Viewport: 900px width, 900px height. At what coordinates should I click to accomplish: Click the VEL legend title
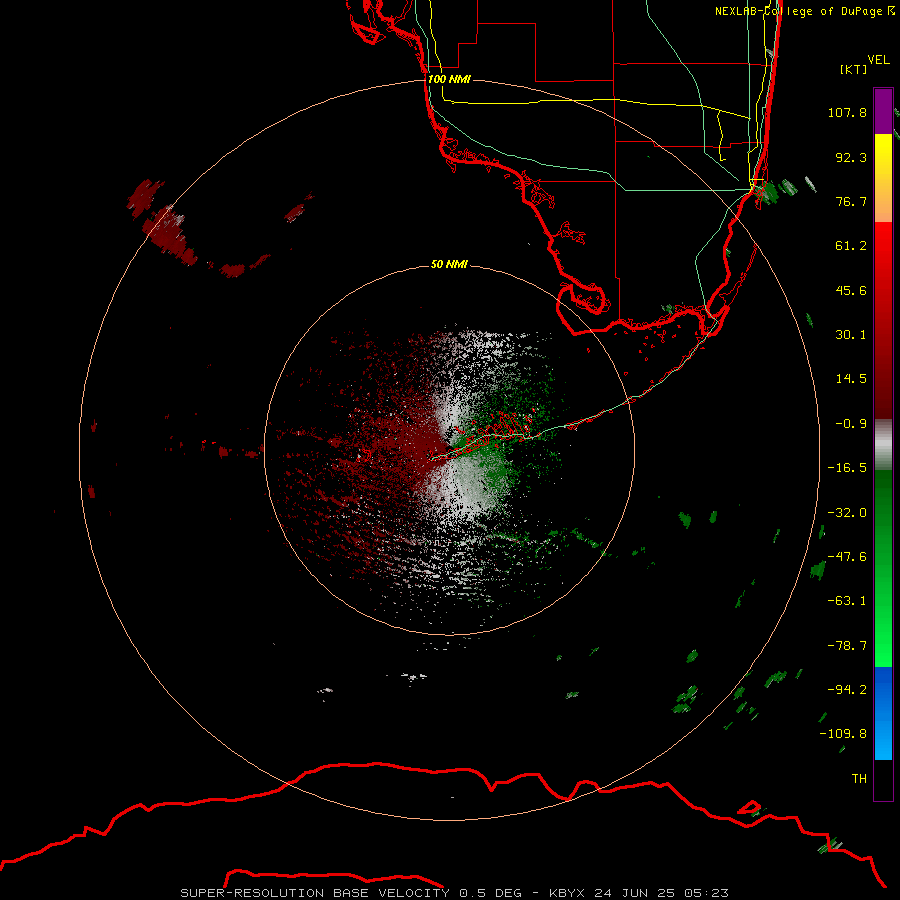[878, 60]
